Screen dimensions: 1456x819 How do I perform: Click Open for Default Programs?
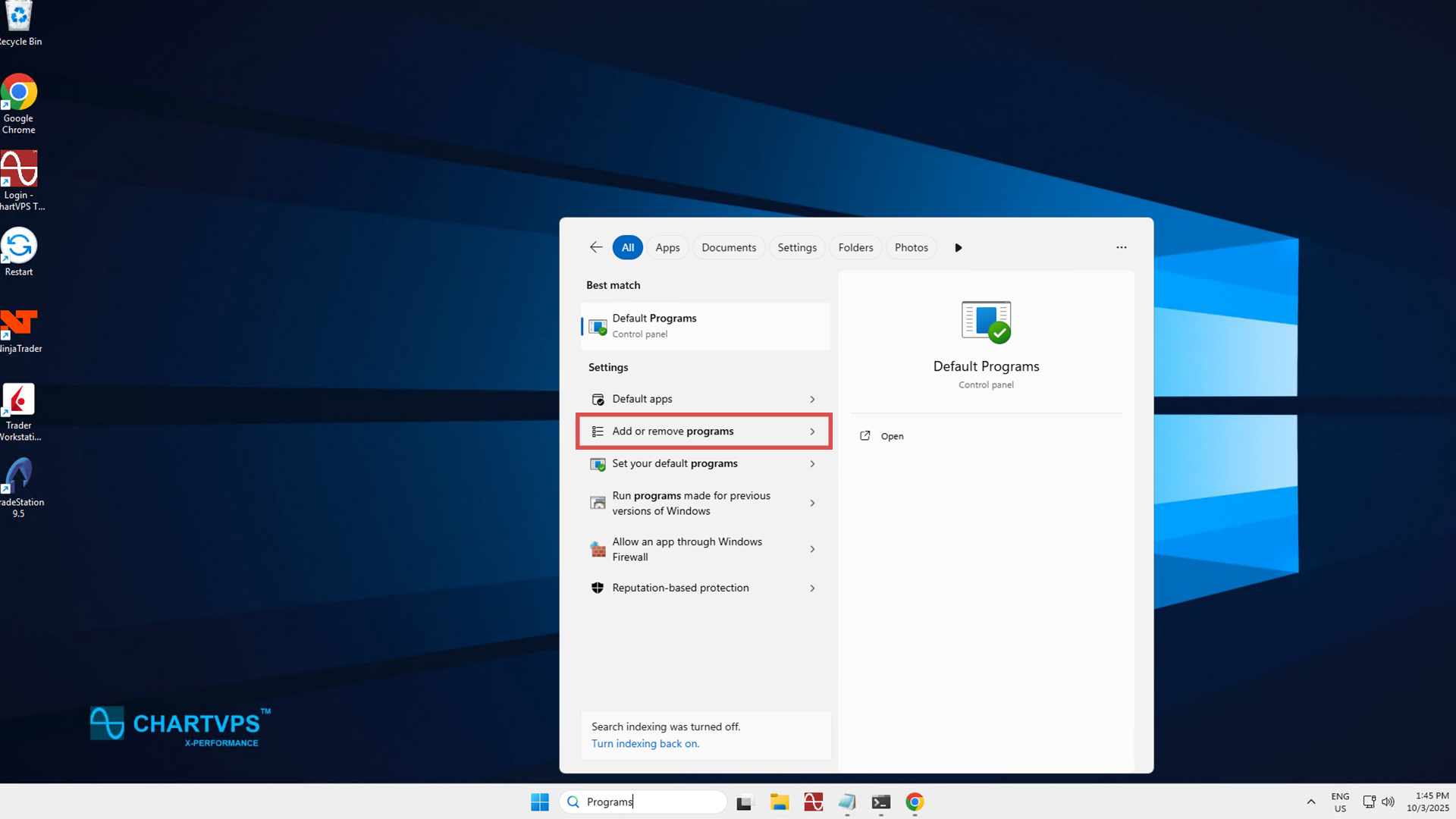pyautogui.click(x=891, y=436)
